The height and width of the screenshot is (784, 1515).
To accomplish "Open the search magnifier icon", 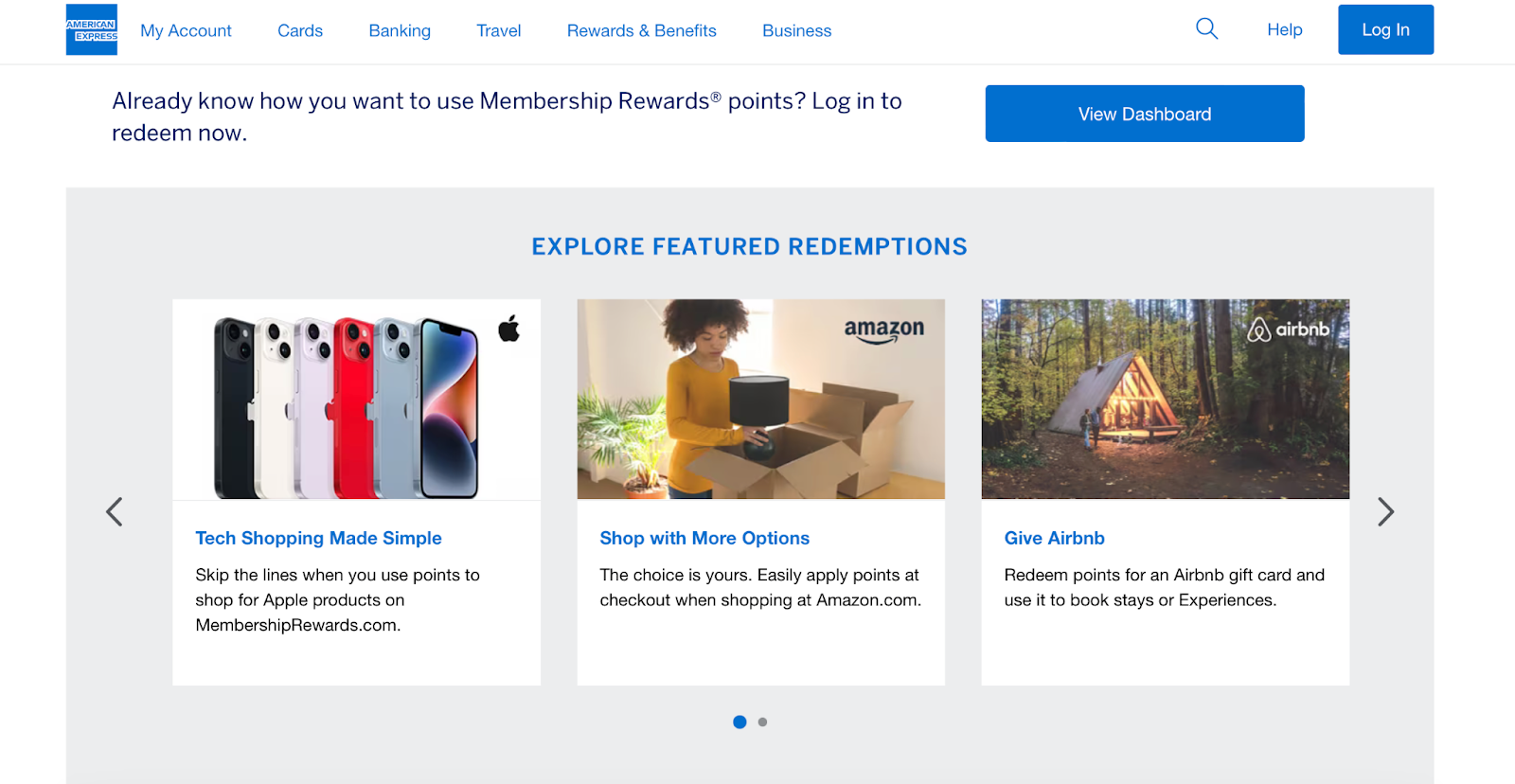I will (1206, 28).
